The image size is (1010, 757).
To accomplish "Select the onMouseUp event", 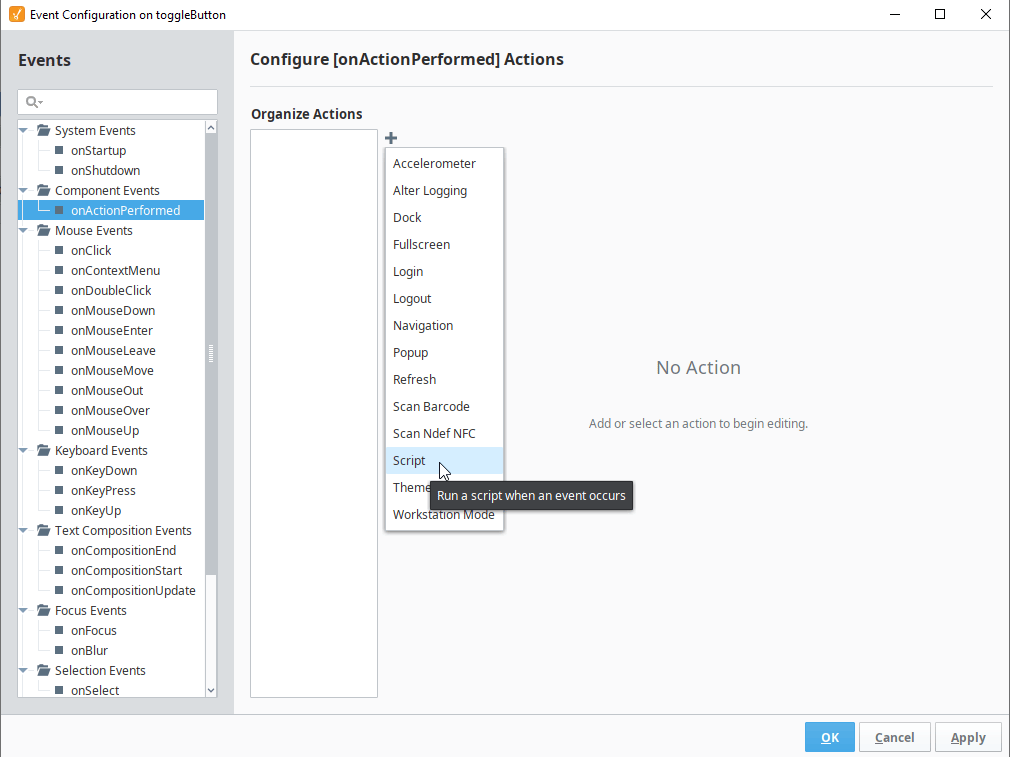I will click(x=105, y=430).
